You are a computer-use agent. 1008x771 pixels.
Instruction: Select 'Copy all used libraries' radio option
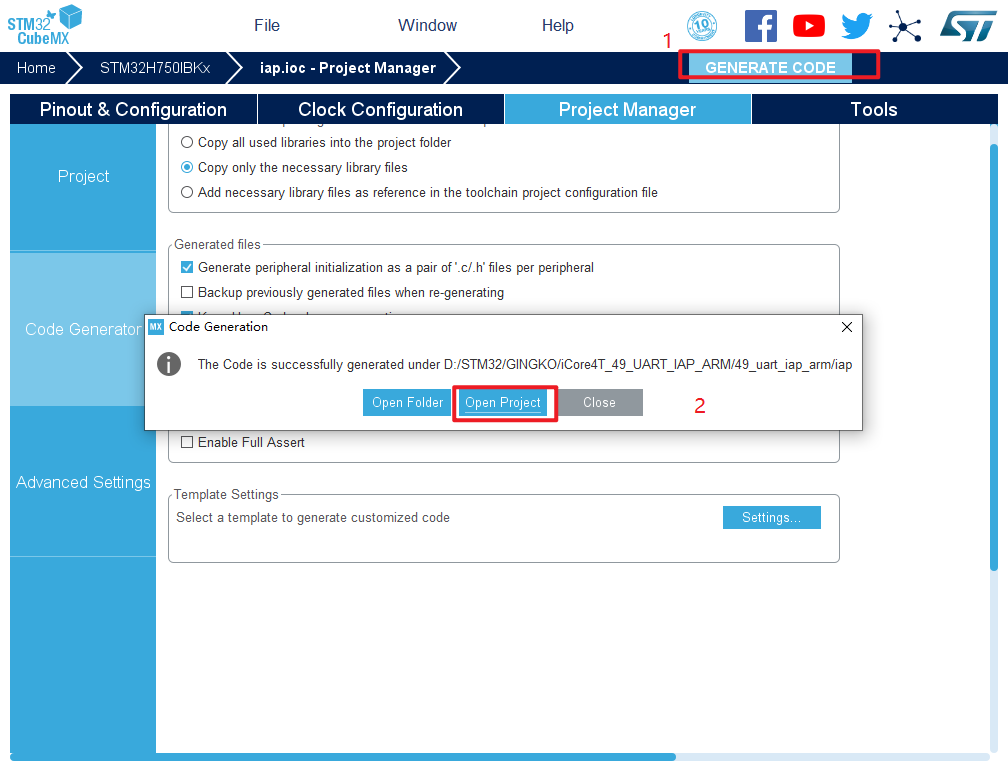(x=187, y=143)
